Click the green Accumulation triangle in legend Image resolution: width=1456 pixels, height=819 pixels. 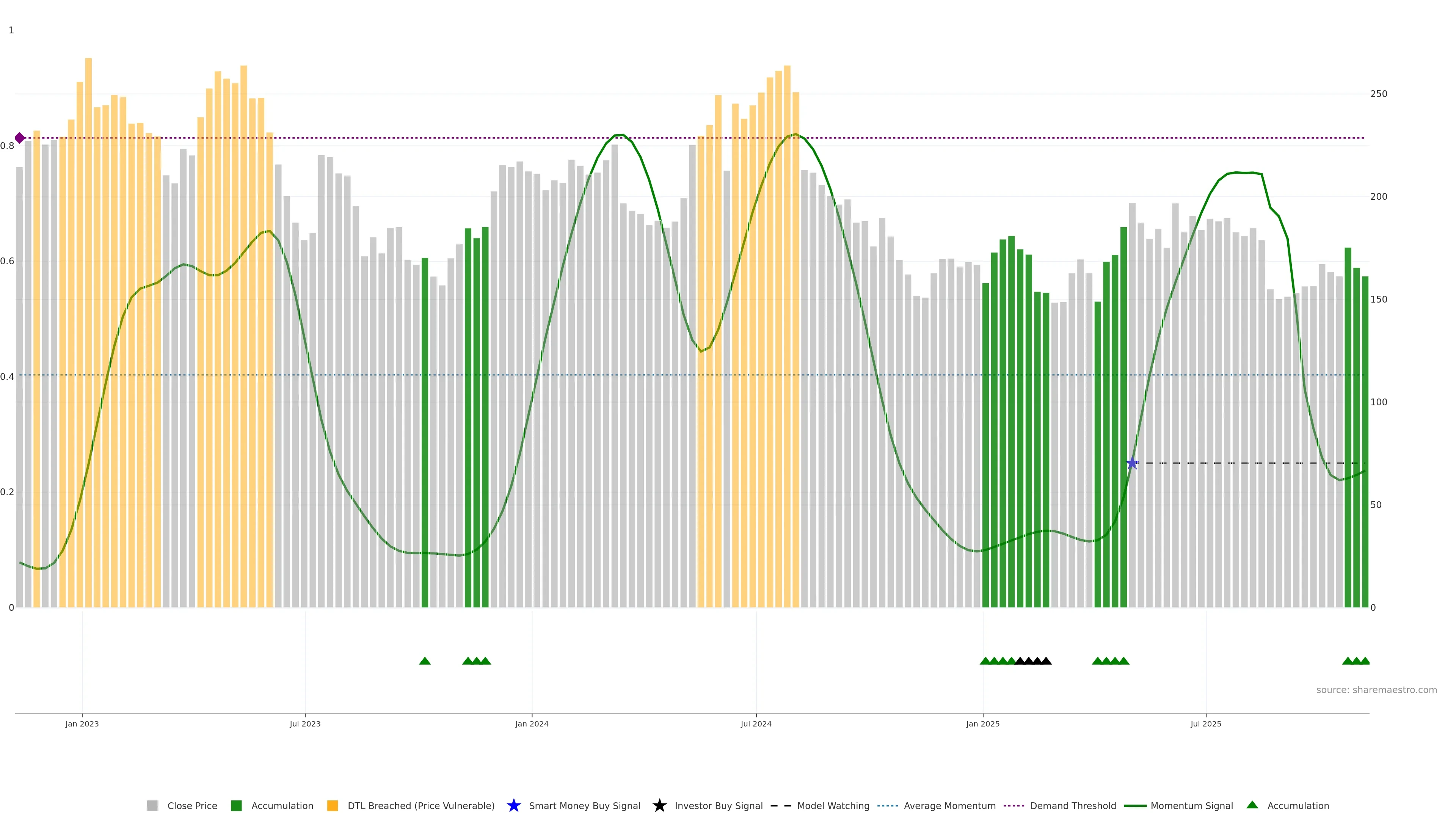coord(1252,805)
